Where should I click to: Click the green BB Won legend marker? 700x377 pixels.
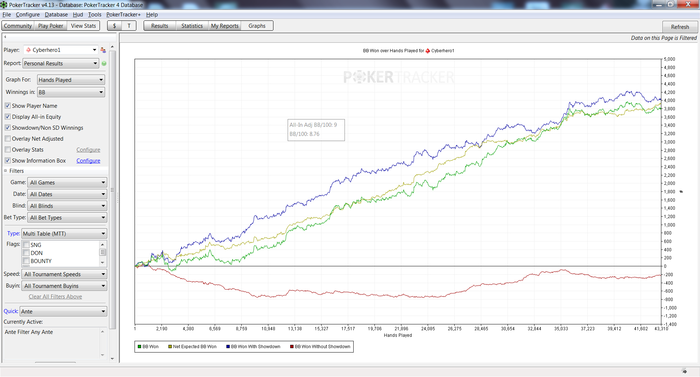(139, 347)
